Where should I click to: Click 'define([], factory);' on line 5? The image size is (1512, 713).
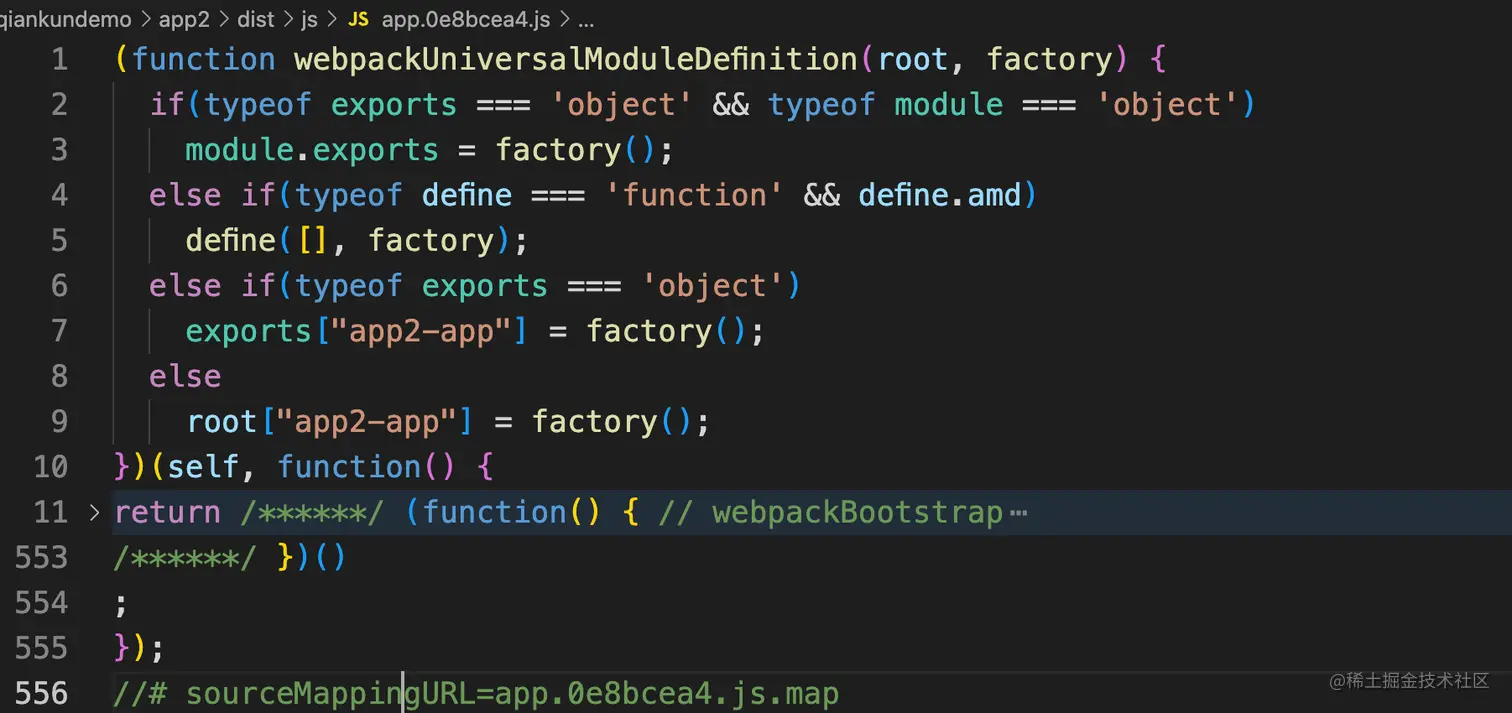pyautogui.click(x=356, y=241)
